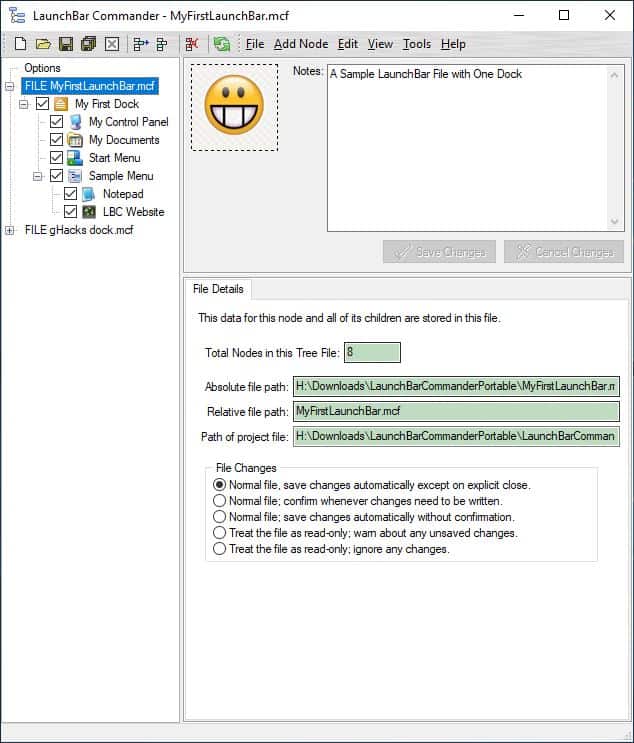The height and width of the screenshot is (743, 634).
Task: Uncheck the My First Dock checkbox
Action: click(43, 104)
